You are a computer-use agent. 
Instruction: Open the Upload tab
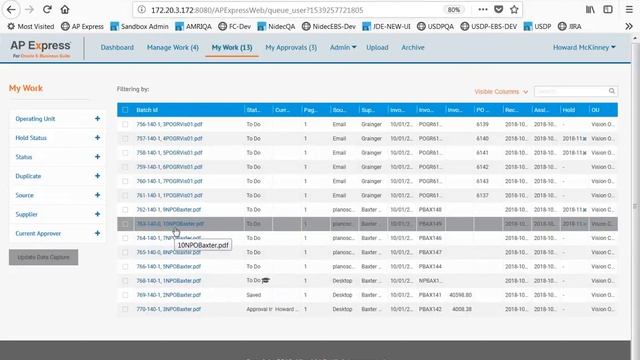(x=377, y=47)
